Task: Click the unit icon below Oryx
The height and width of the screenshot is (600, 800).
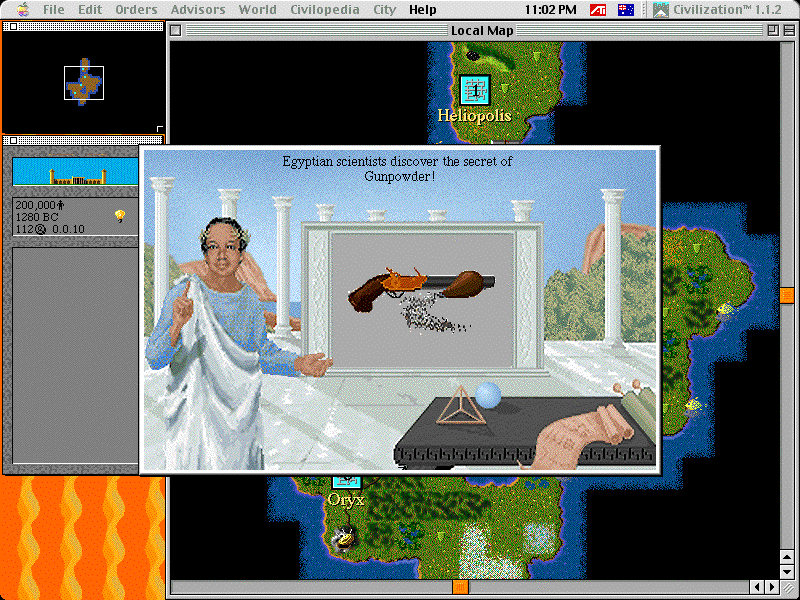Action: [343, 538]
